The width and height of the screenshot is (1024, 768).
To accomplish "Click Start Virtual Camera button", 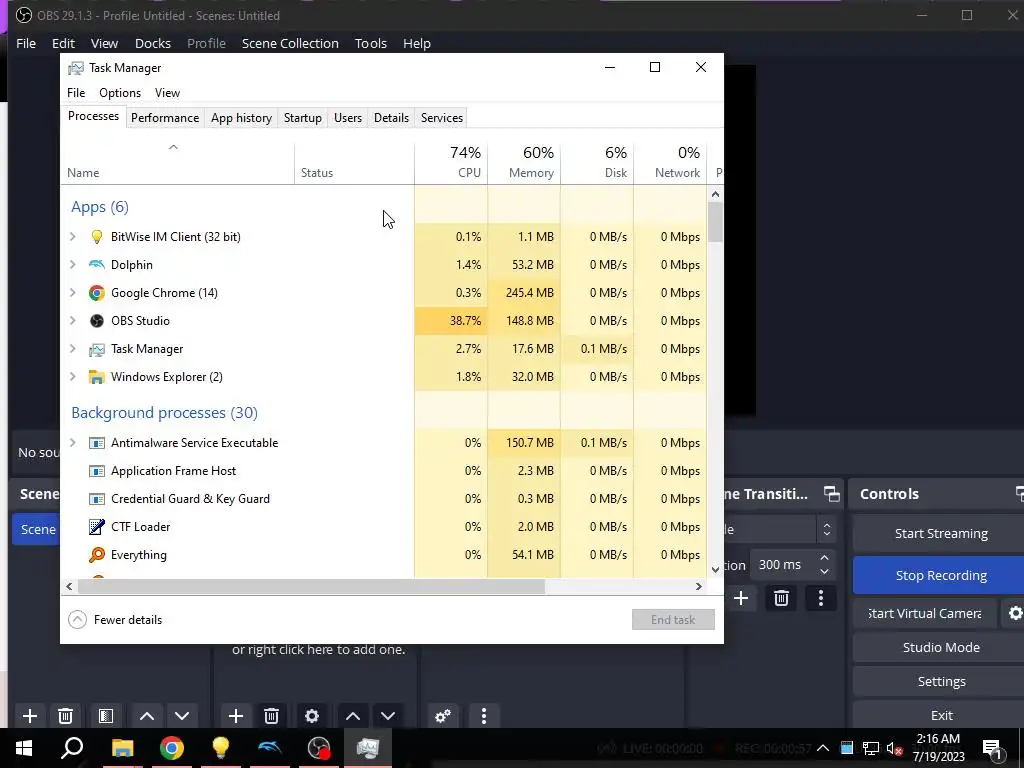I will 924,613.
